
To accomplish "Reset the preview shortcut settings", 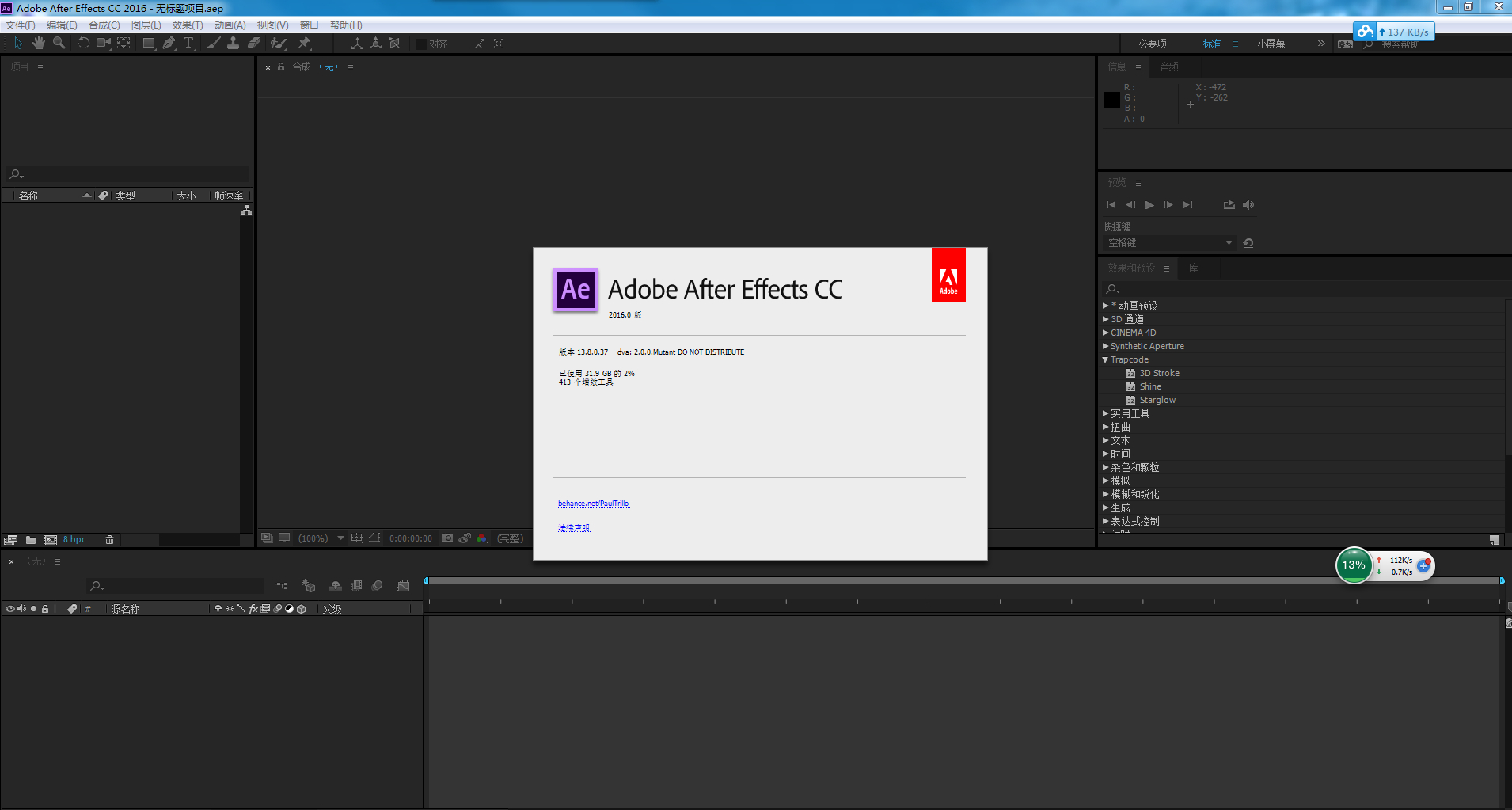I will point(1248,243).
